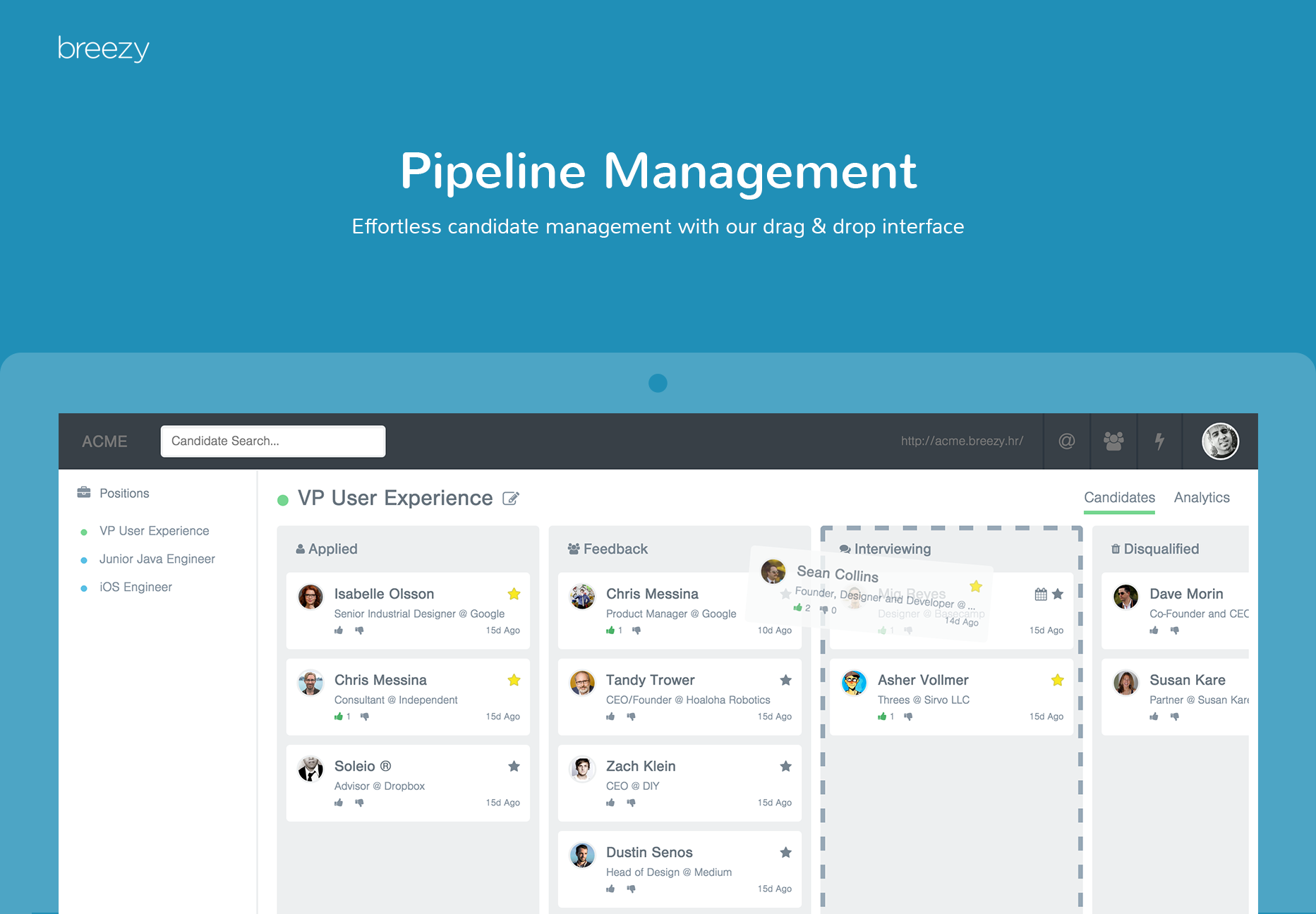Toggle star on Zach Klein card
Viewport: 1316px width, 914px height.
pyautogui.click(x=785, y=766)
